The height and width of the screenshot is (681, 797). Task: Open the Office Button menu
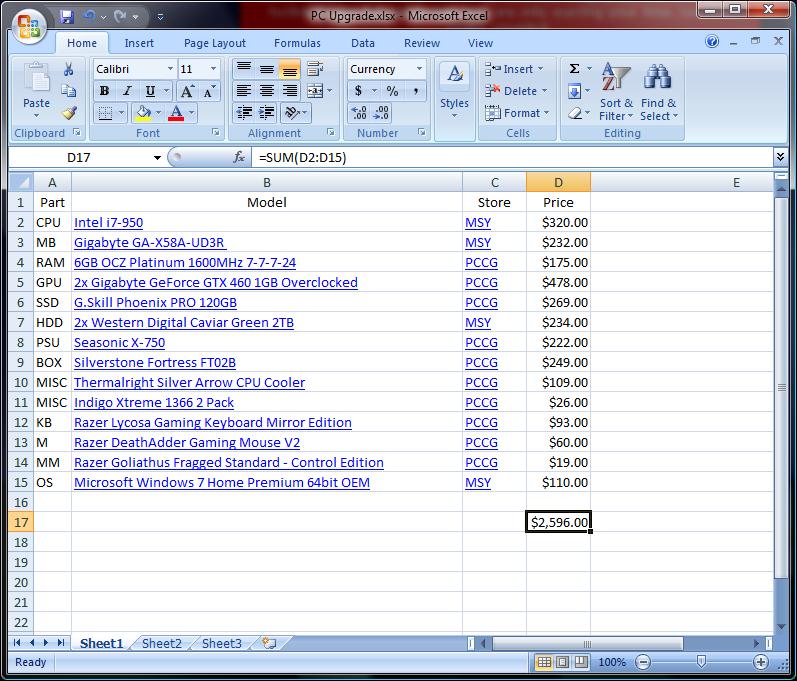pos(28,26)
